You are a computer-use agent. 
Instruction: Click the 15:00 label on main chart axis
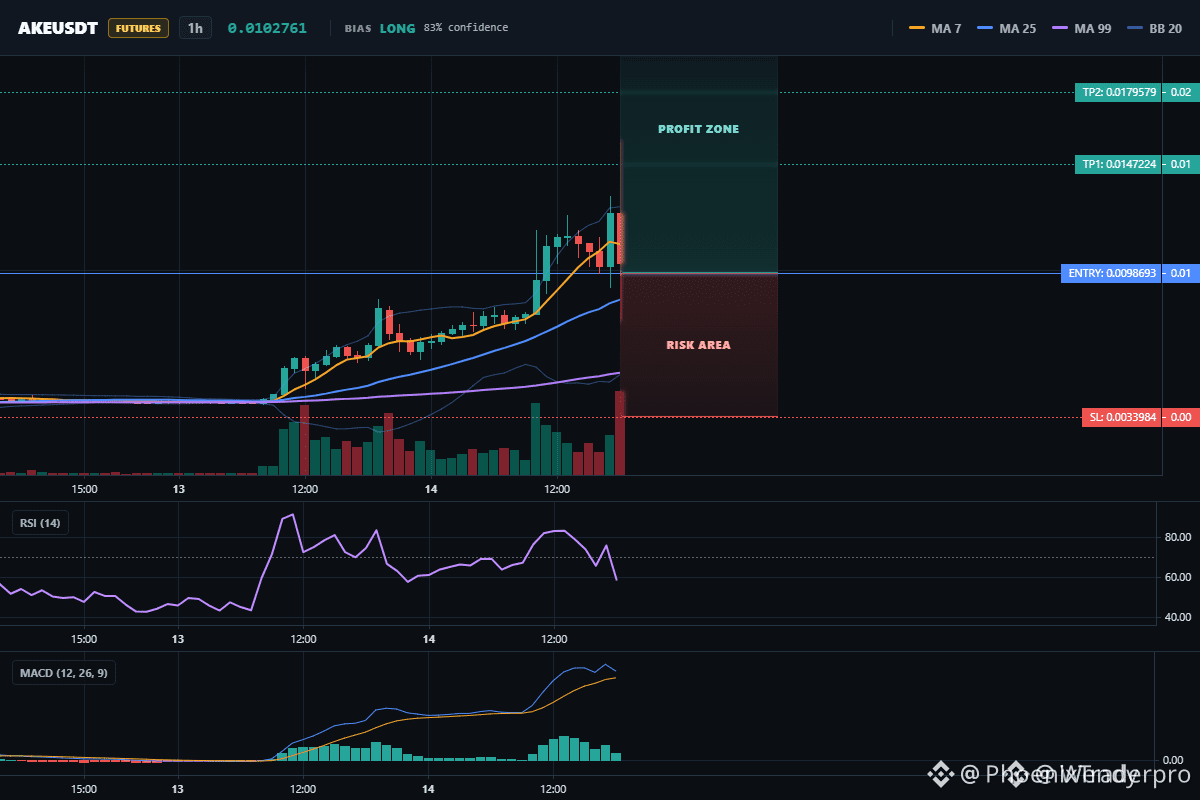84,489
